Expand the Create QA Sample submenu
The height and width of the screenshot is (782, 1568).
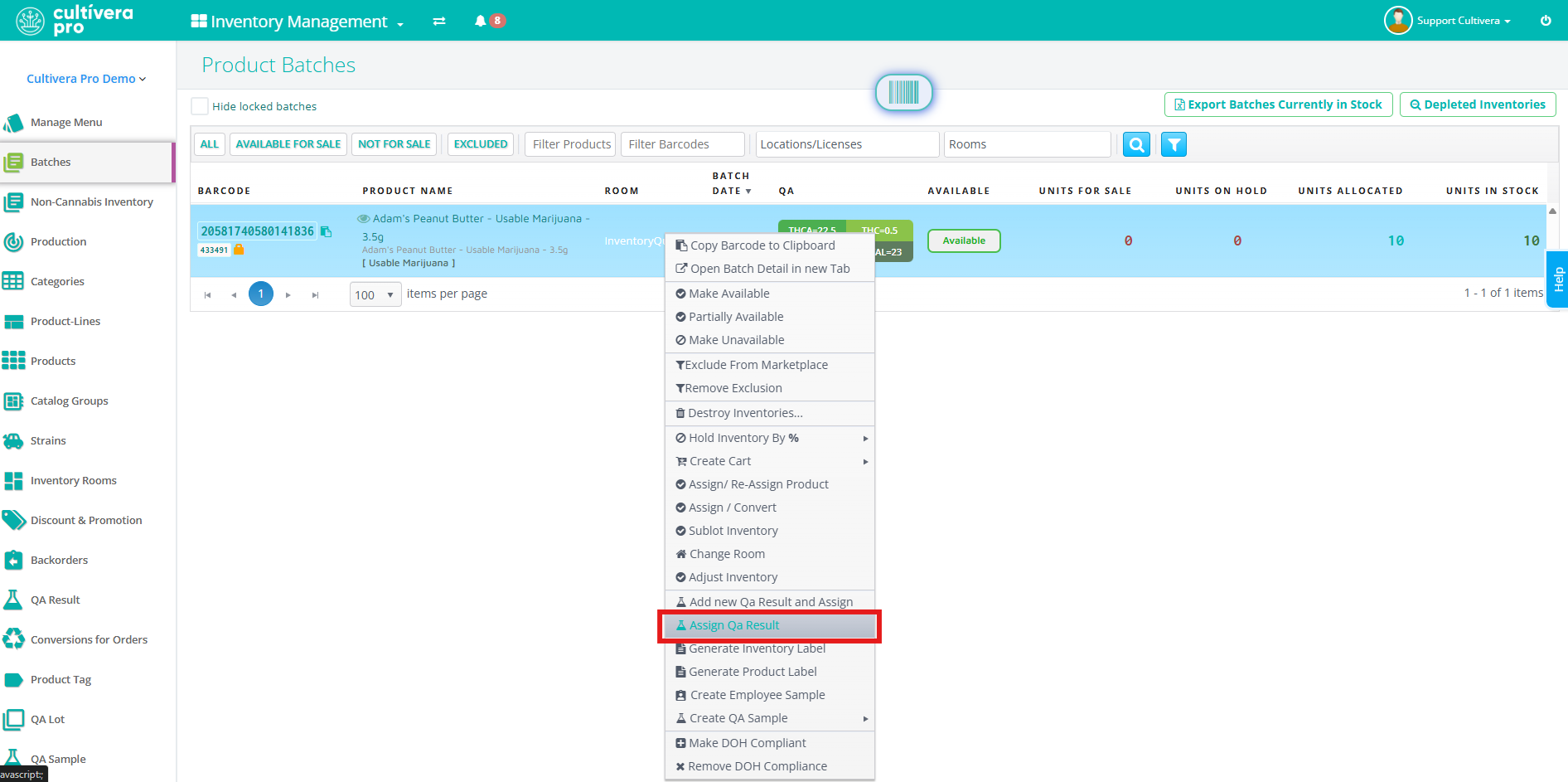click(770, 718)
